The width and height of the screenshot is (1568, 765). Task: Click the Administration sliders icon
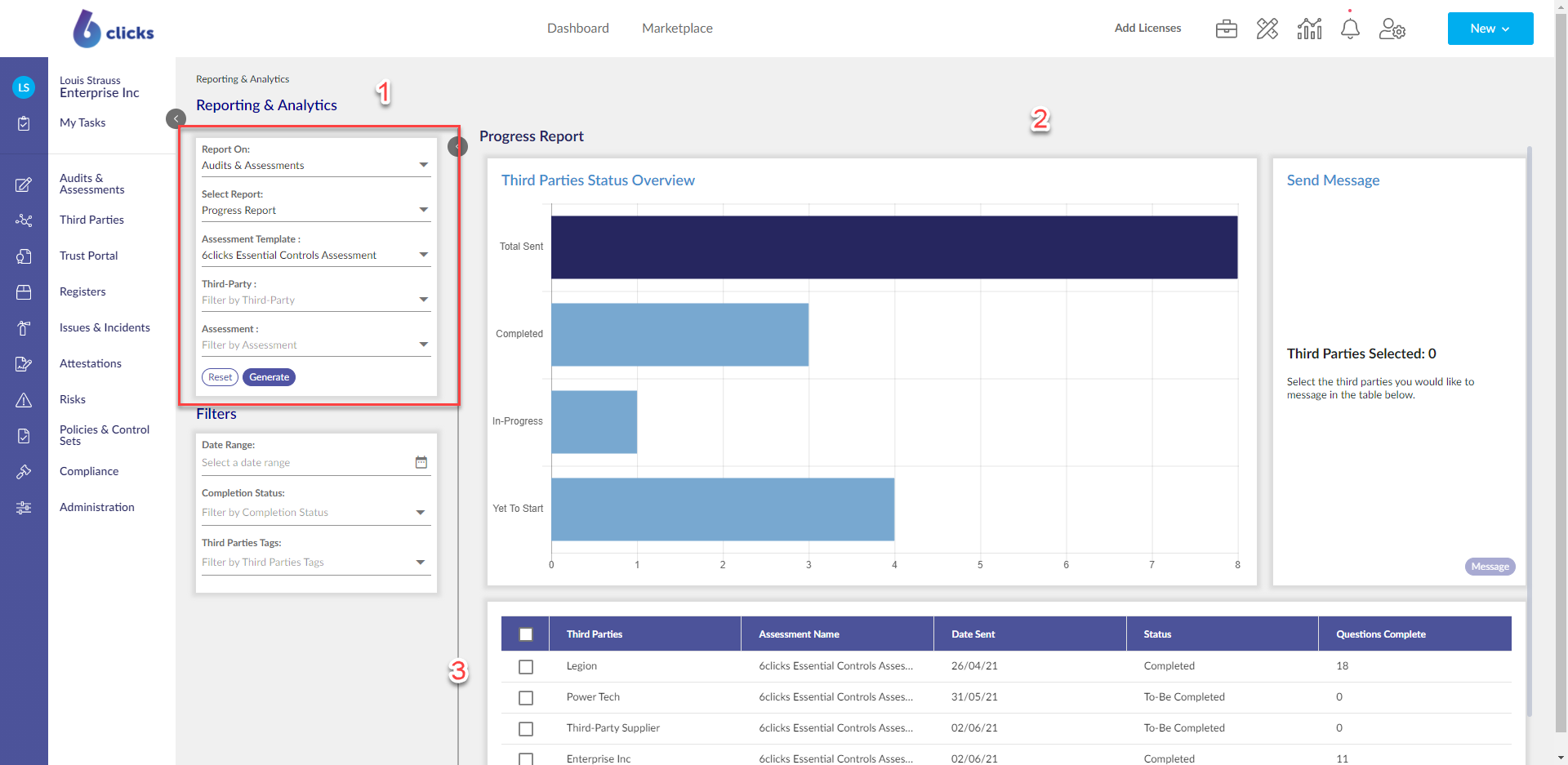(x=24, y=508)
